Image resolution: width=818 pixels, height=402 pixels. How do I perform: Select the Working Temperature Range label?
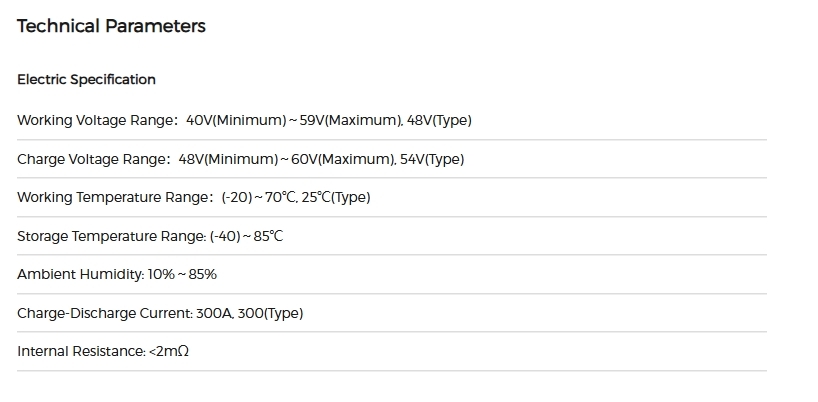pyautogui.click(x=115, y=198)
